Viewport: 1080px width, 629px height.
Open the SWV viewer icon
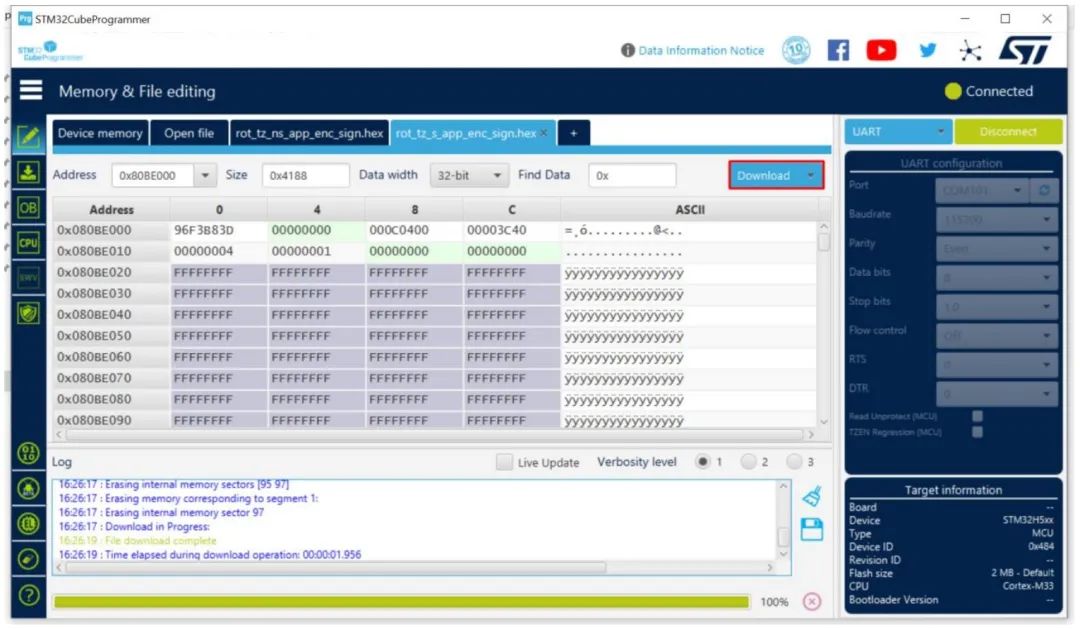(x=28, y=278)
